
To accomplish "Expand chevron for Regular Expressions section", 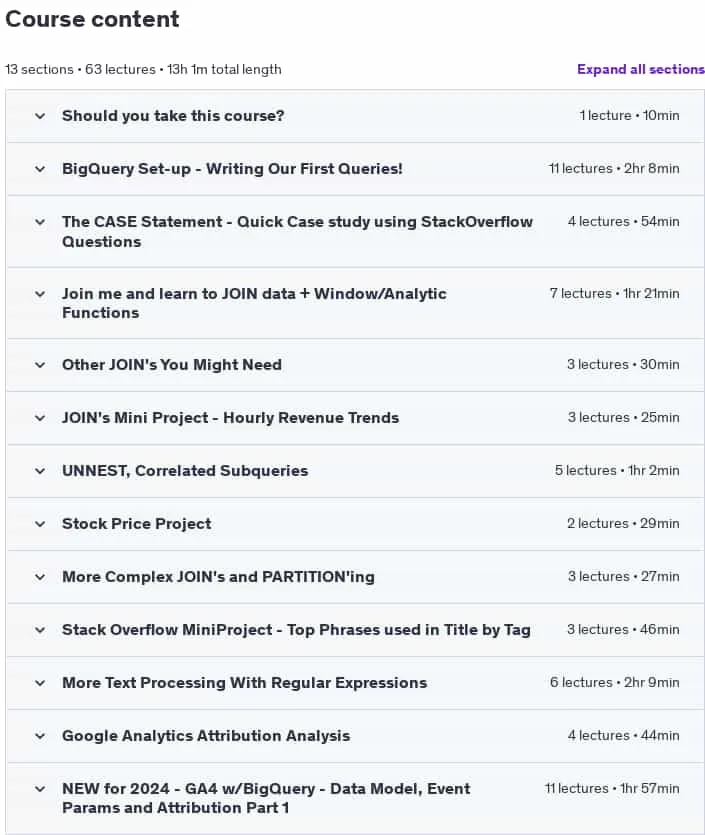I will (40, 683).
